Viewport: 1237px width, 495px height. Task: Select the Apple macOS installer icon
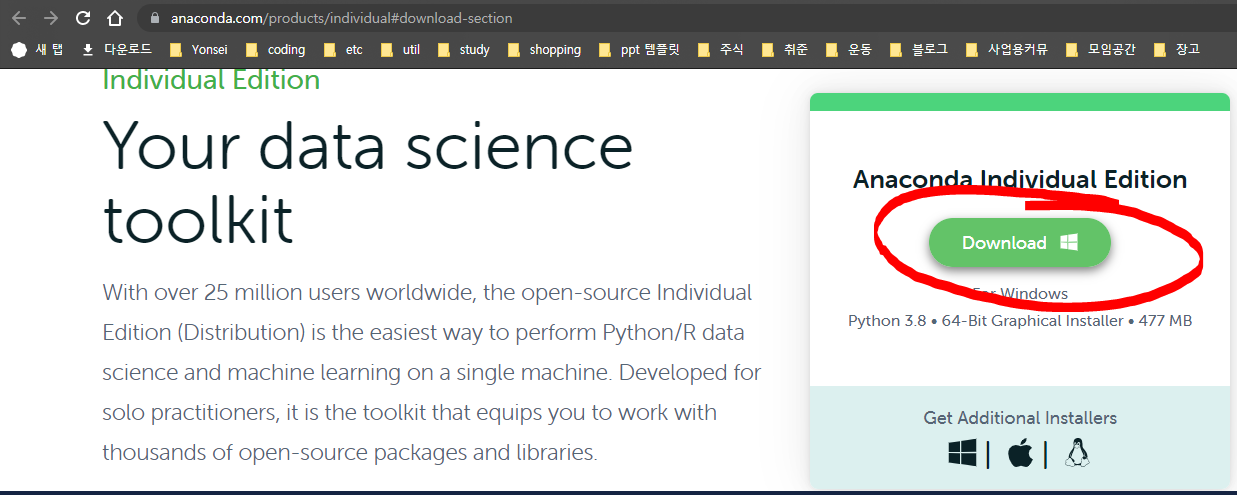[x=1020, y=453]
